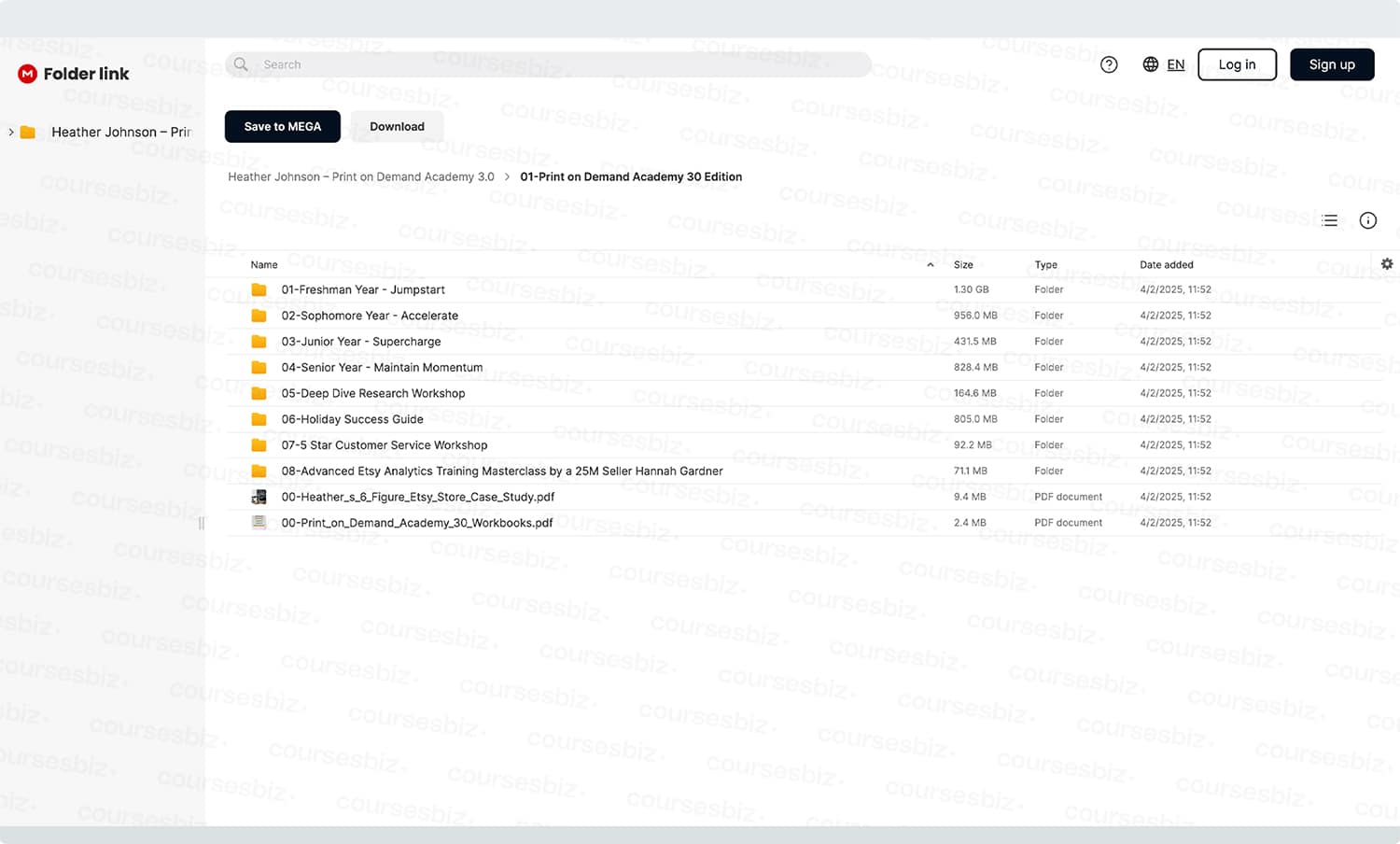Open 08-Advanced Etsy Analytics Training Masterclass folder
The width and height of the screenshot is (1400, 844).
(x=502, y=471)
